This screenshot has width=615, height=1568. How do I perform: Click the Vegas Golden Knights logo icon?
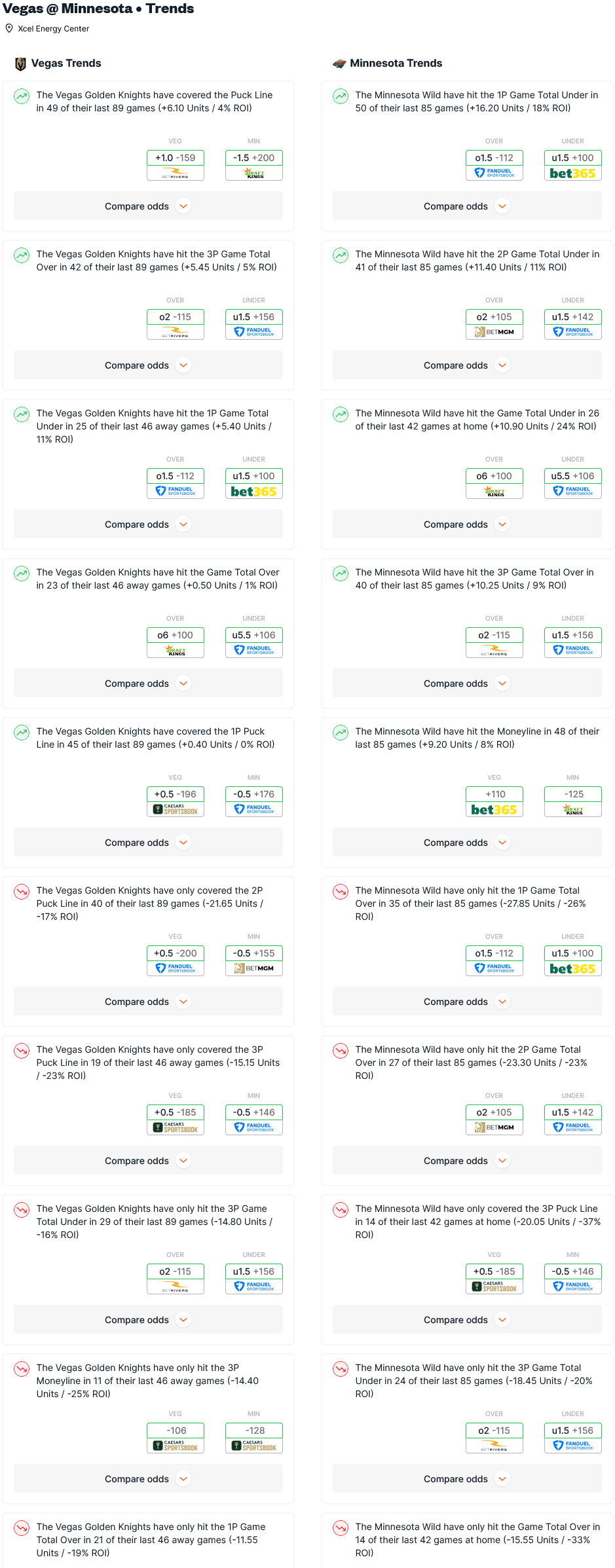20,64
